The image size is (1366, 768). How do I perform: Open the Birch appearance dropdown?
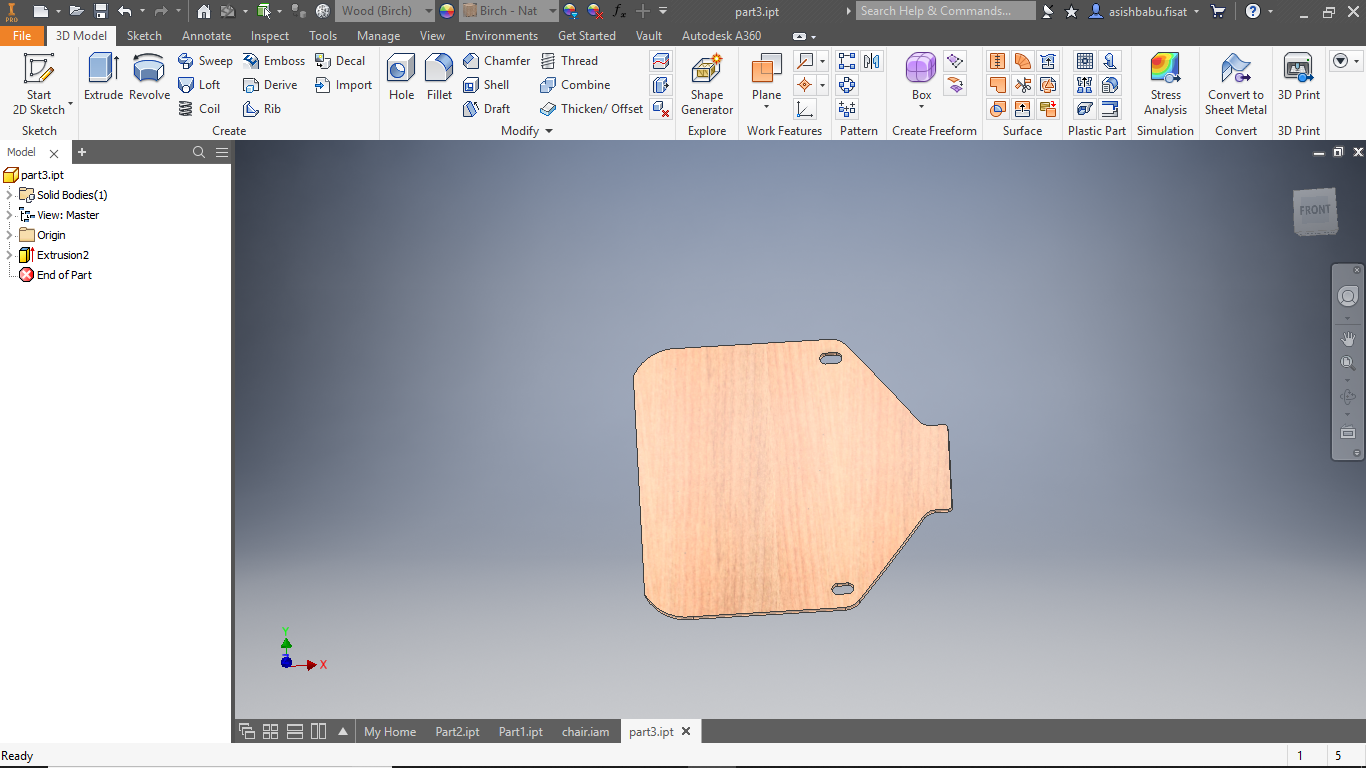pyautogui.click(x=552, y=11)
